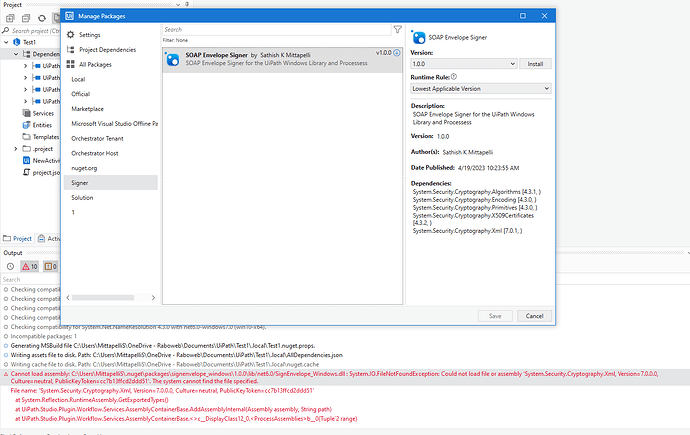Click the SOAP Envelope Signer list icon

click(172, 59)
